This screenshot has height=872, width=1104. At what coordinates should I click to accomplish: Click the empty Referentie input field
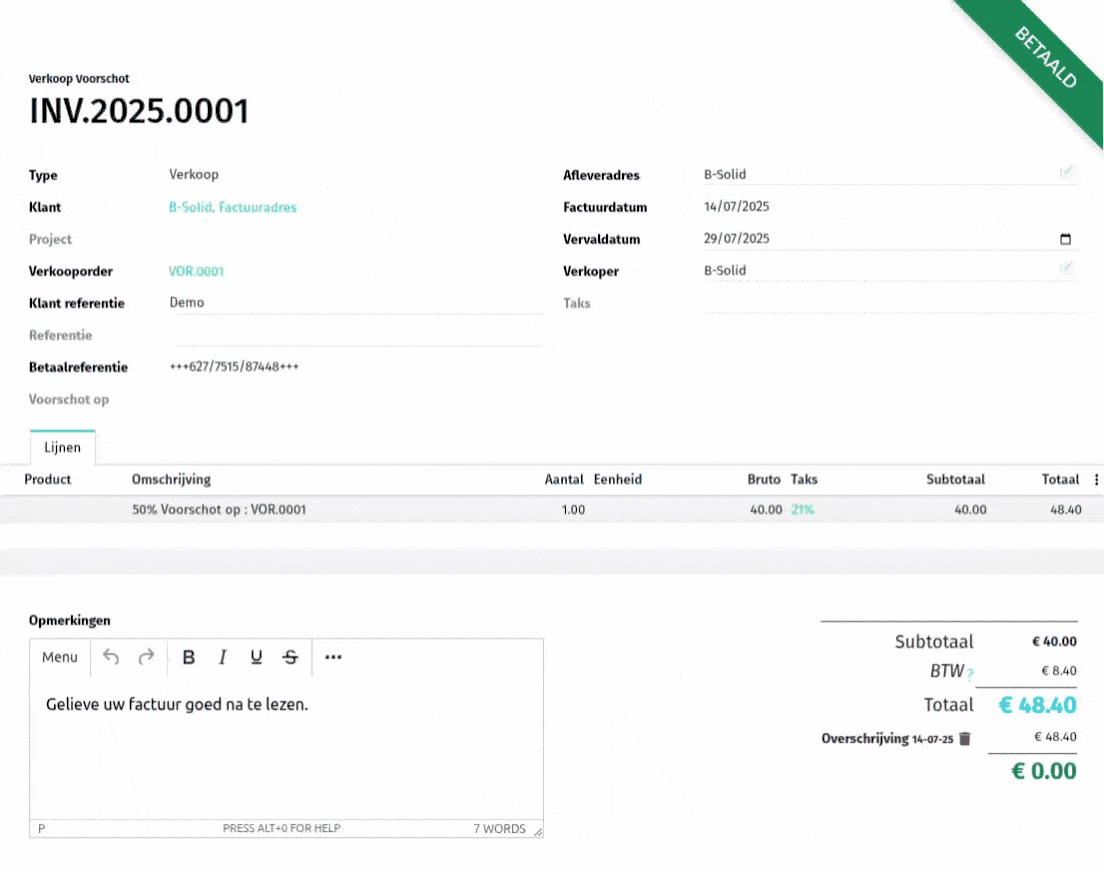[x=356, y=335]
